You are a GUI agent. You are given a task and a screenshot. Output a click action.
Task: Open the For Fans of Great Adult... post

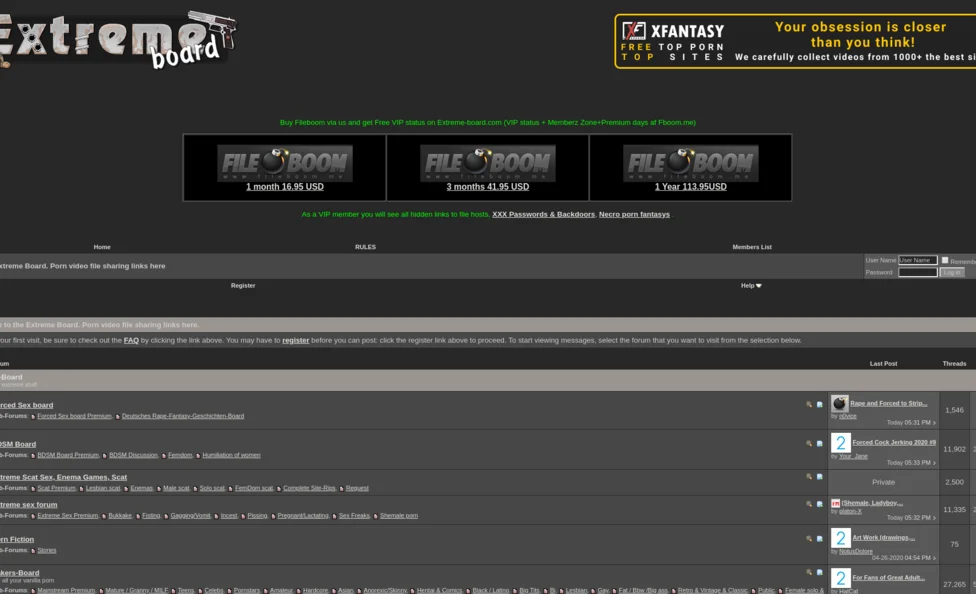point(888,578)
